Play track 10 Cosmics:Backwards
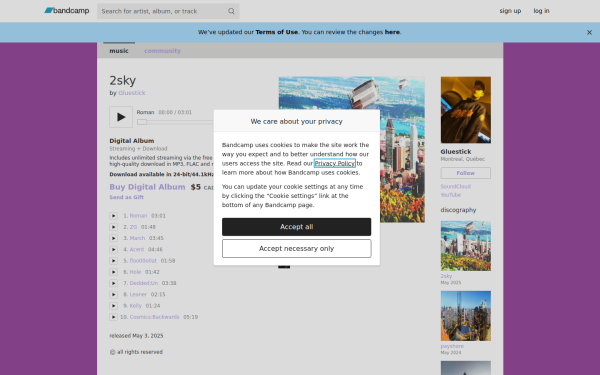Image resolution: width=600 pixels, height=375 pixels. 114,317
